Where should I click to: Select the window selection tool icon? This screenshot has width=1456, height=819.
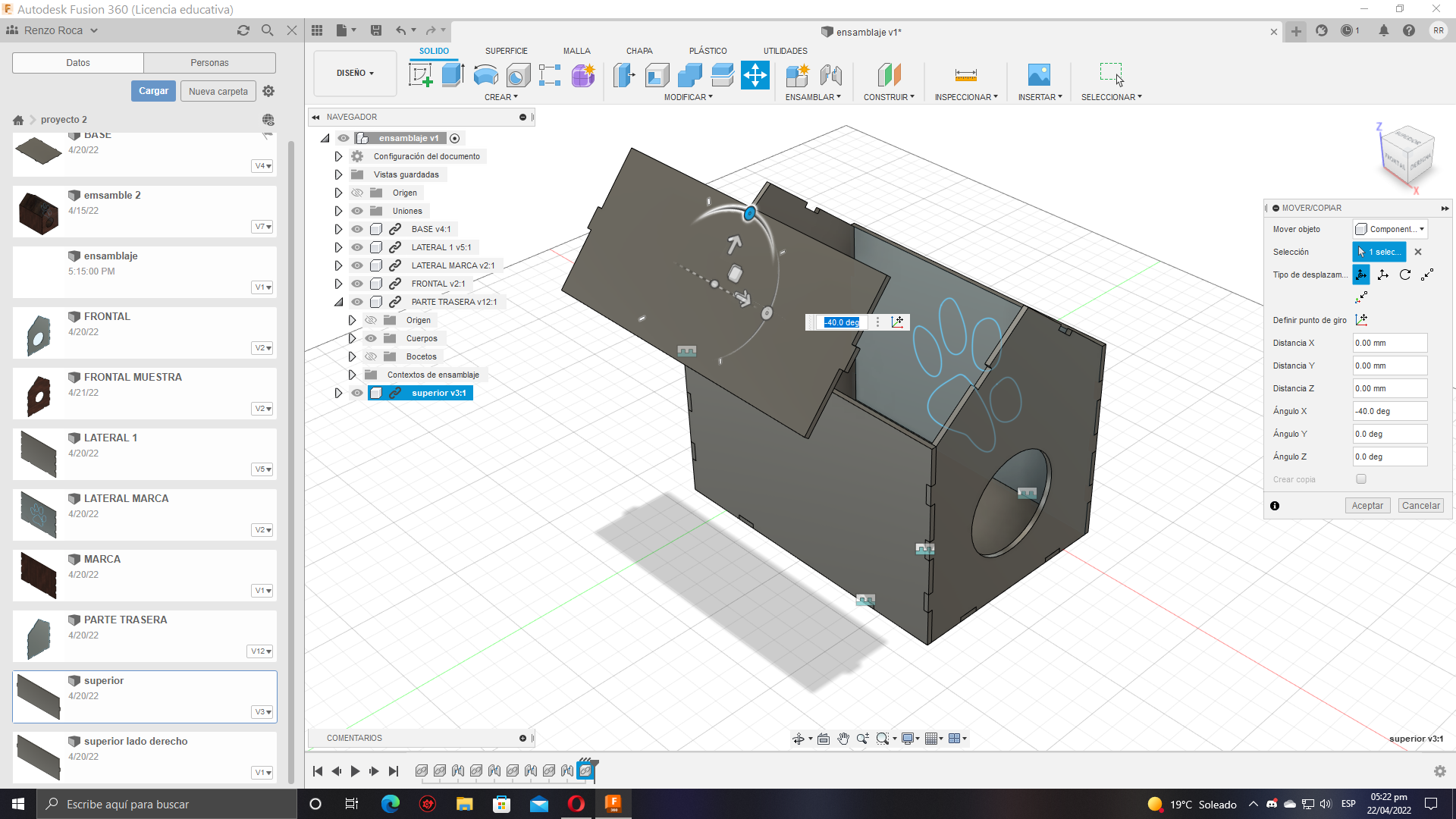[1112, 75]
